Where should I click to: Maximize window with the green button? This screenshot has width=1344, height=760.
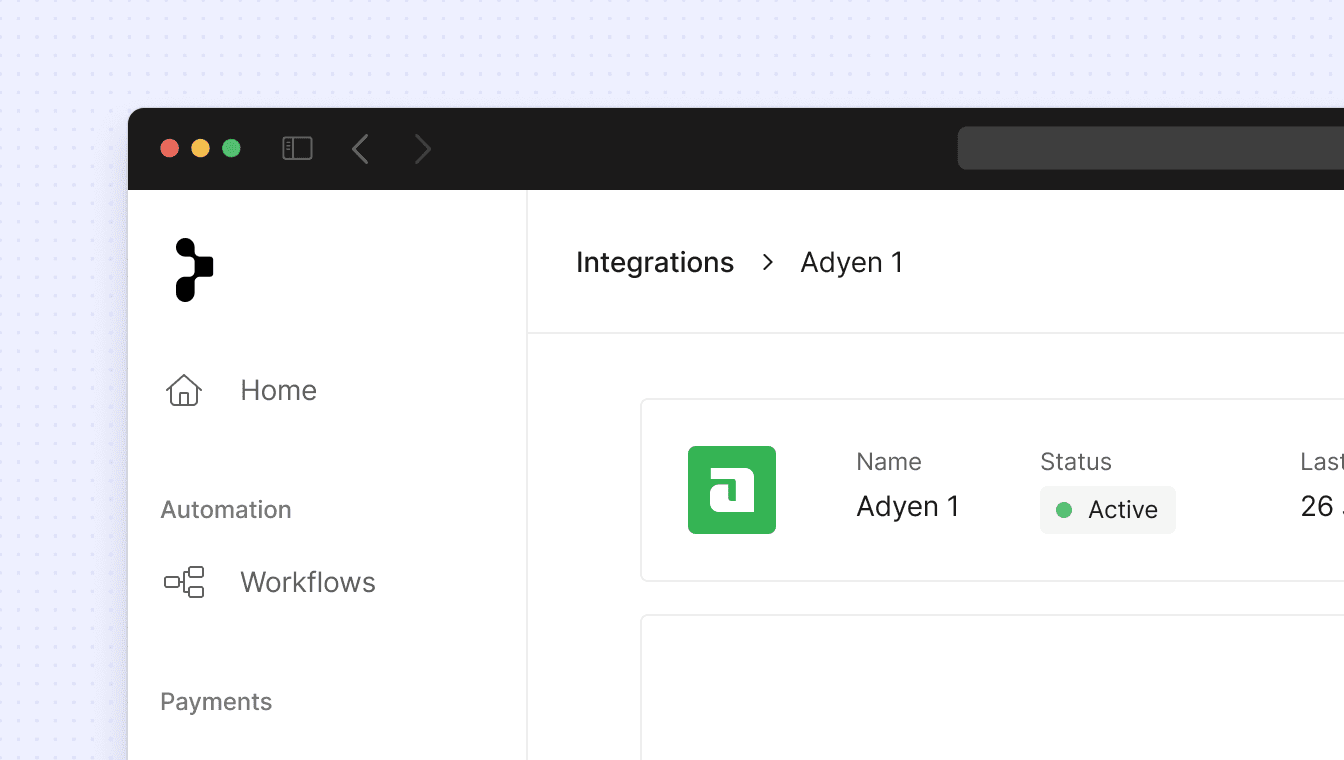[231, 148]
